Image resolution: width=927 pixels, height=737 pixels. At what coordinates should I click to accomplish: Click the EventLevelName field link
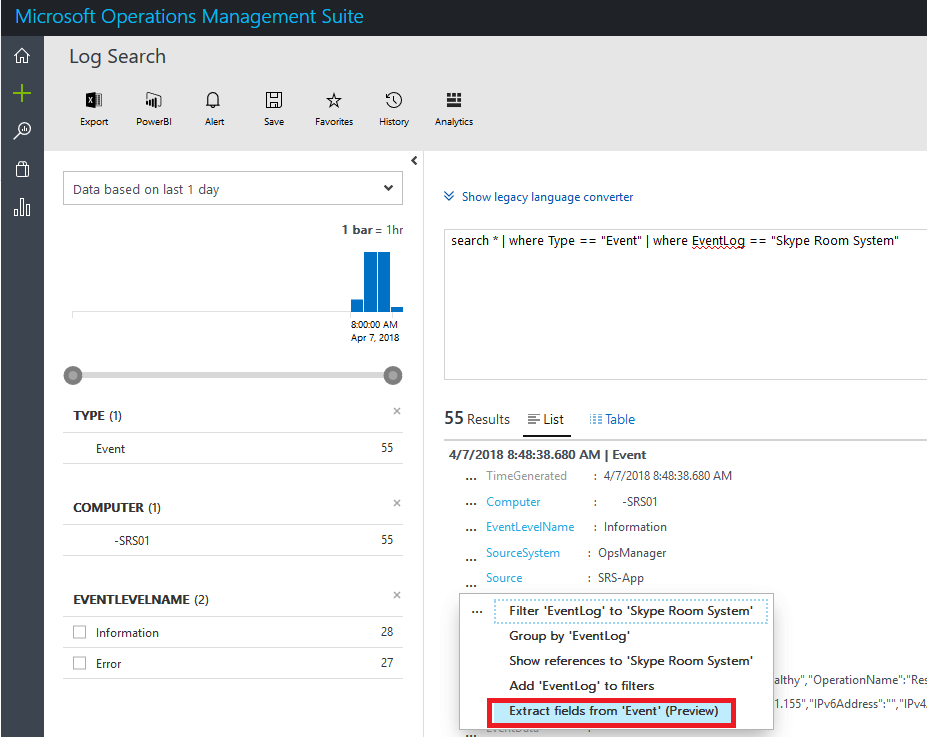pyautogui.click(x=530, y=527)
